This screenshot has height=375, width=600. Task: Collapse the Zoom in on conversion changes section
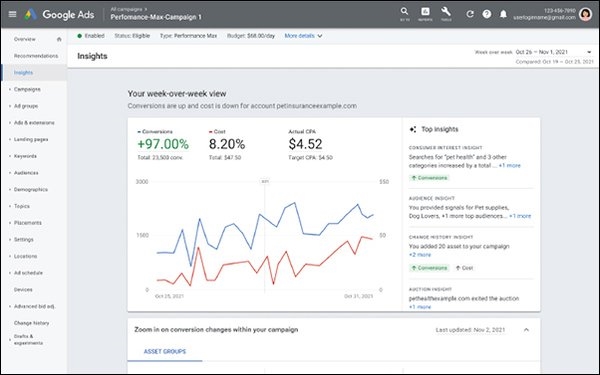coord(526,329)
